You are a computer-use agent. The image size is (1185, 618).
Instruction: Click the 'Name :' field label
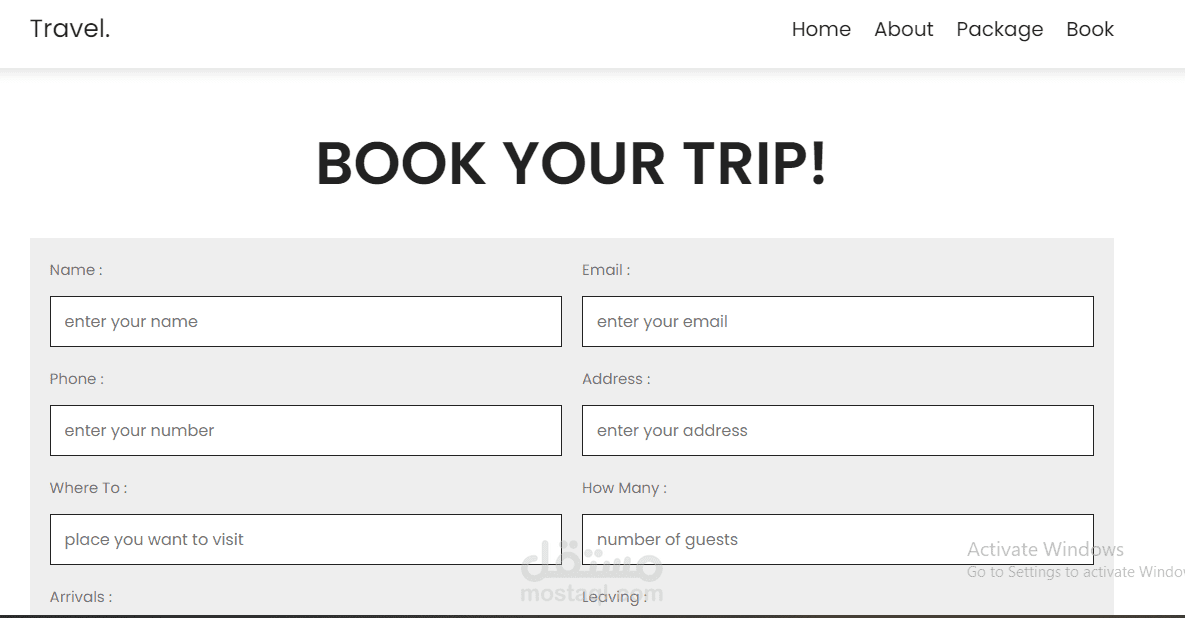tap(76, 270)
